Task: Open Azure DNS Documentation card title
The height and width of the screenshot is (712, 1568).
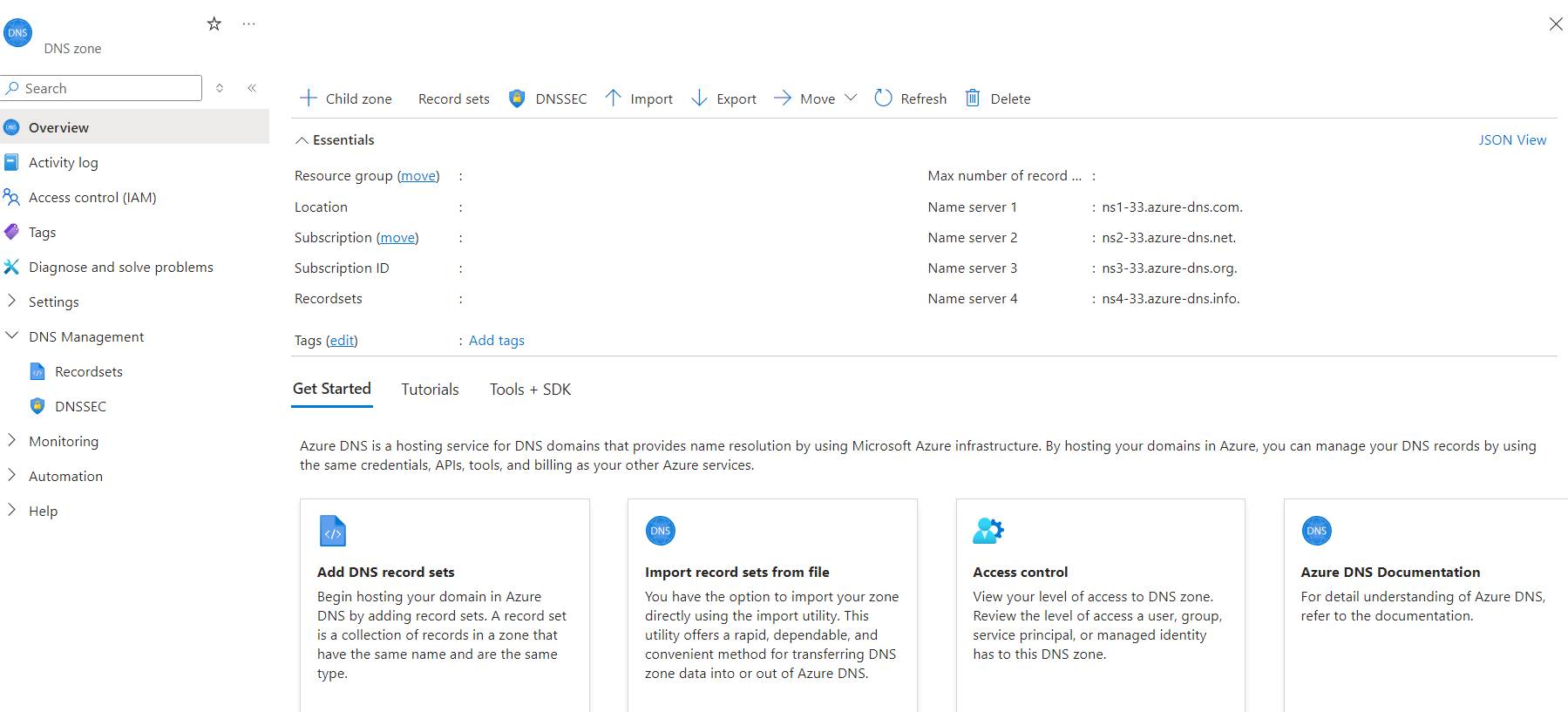Action: 1390,572
